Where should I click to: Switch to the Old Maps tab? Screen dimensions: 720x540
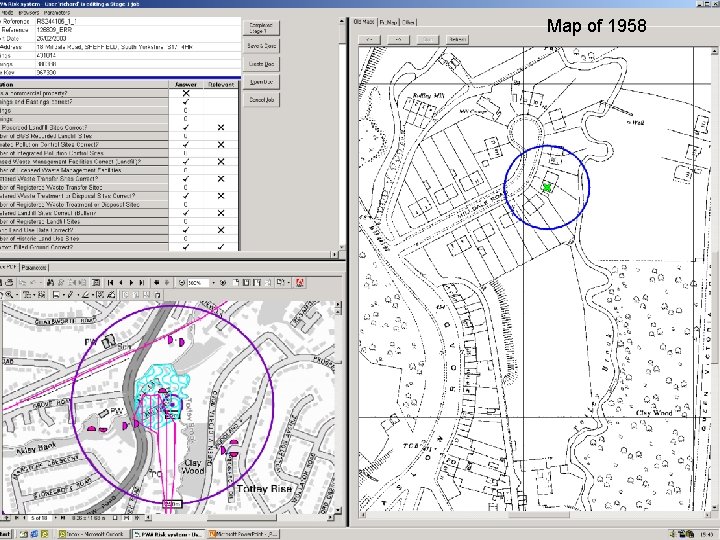364,22
